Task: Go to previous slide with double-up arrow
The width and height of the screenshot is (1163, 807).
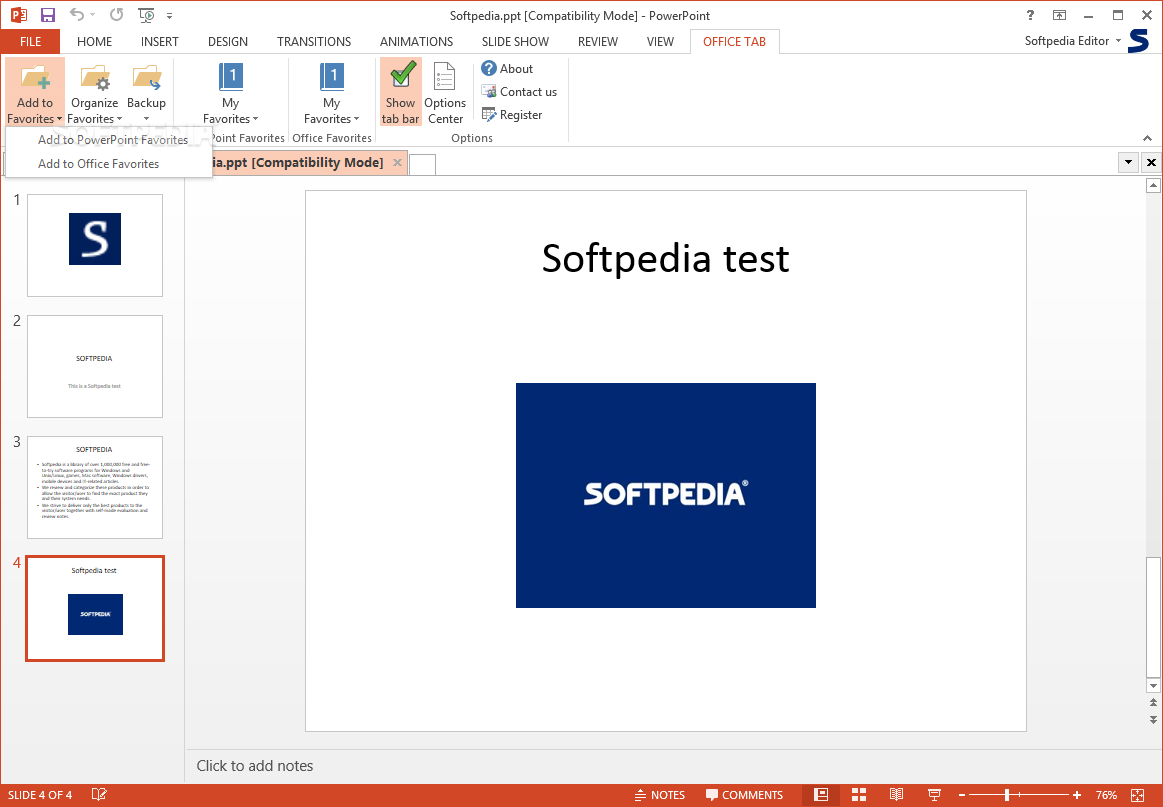Action: click(x=1153, y=702)
